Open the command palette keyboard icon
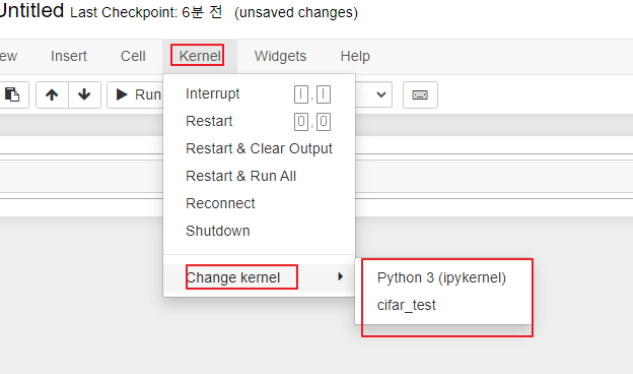 (420, 95)
